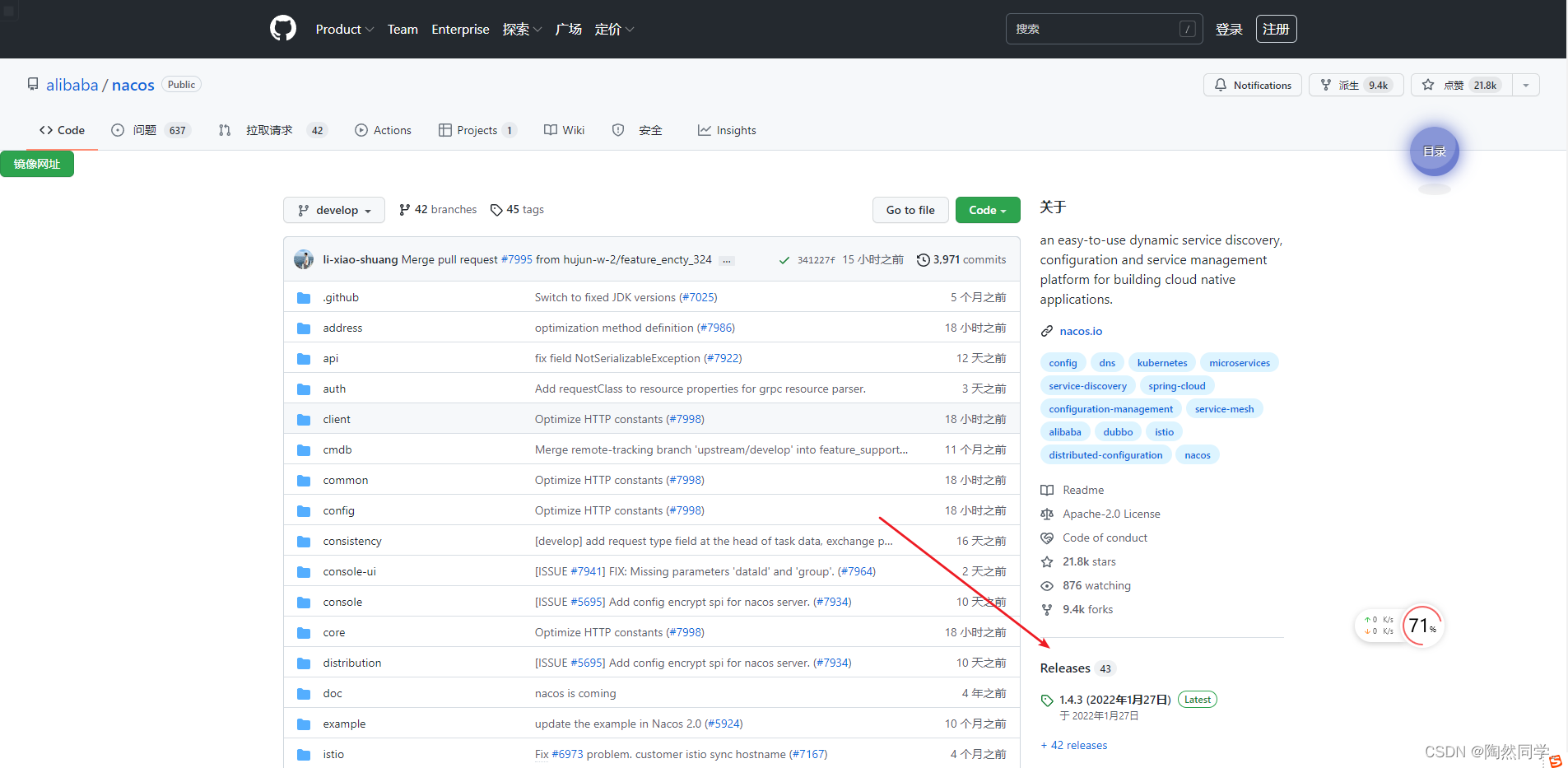The width and height of the screenshot is (1568, 768).
Task: Click the commit history clock icon
Action: pos(924,259)
